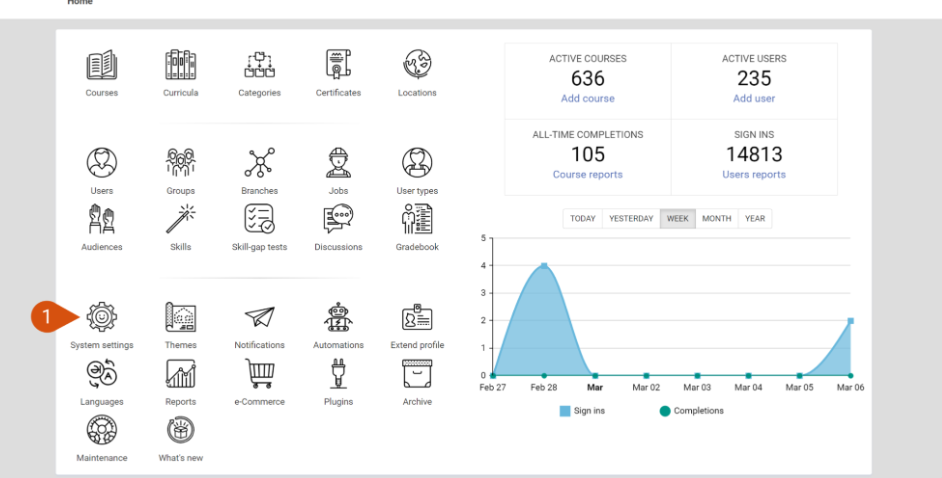
Task: Switch the chart to YESTERDAY
Action: click(x=631, y=219)
